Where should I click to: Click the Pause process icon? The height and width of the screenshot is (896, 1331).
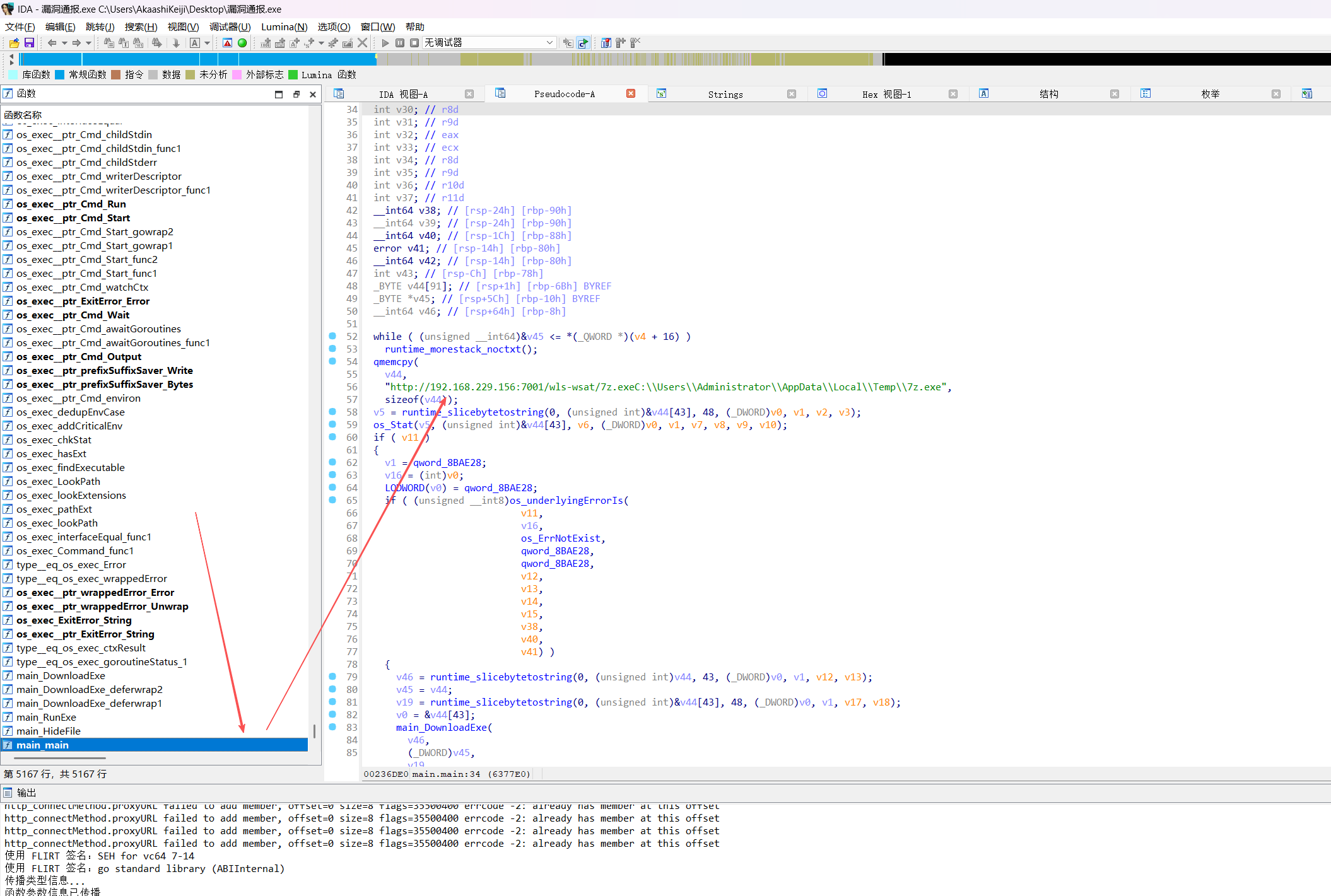(x=400, y=43)
